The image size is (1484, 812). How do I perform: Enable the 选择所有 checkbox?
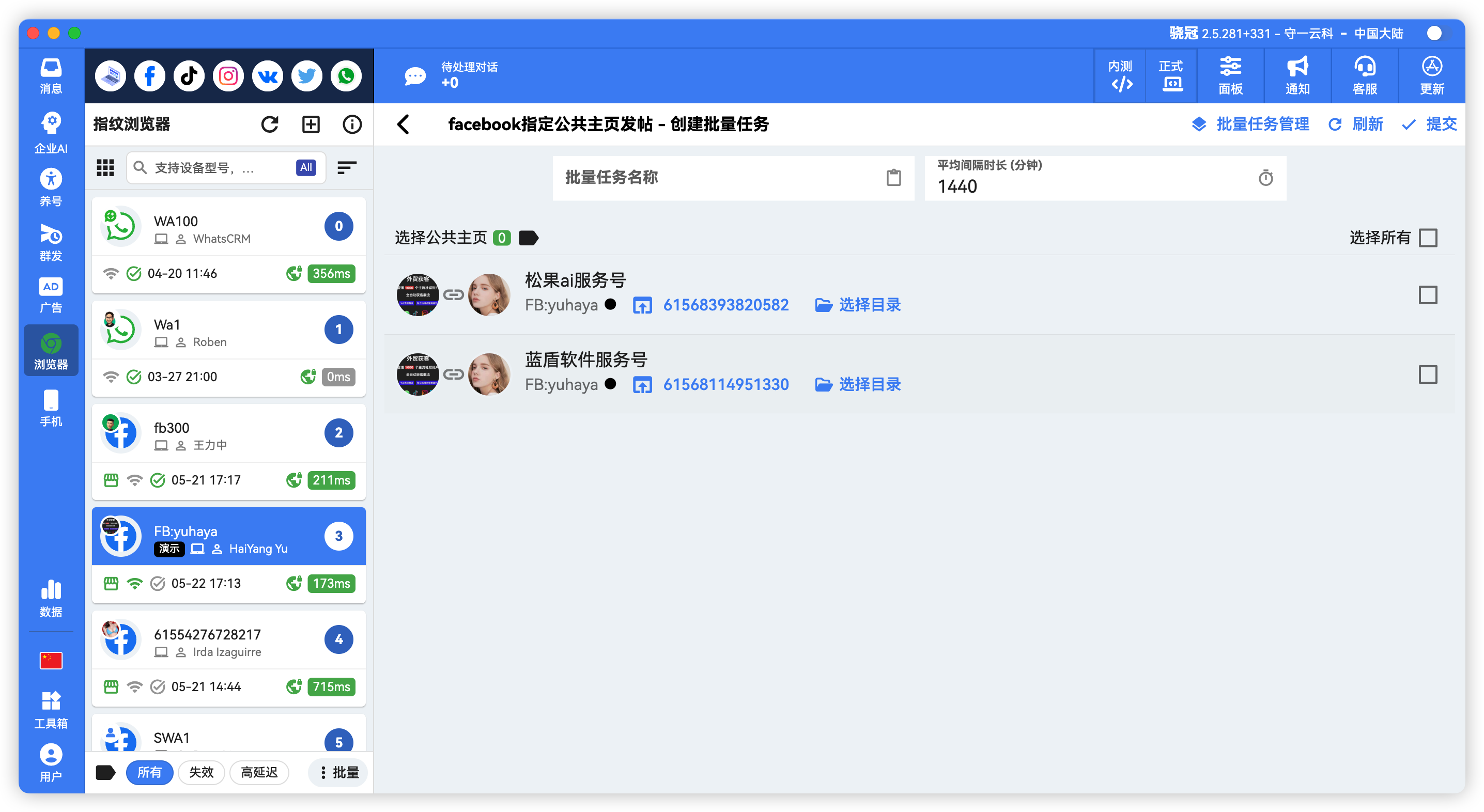1428,237
